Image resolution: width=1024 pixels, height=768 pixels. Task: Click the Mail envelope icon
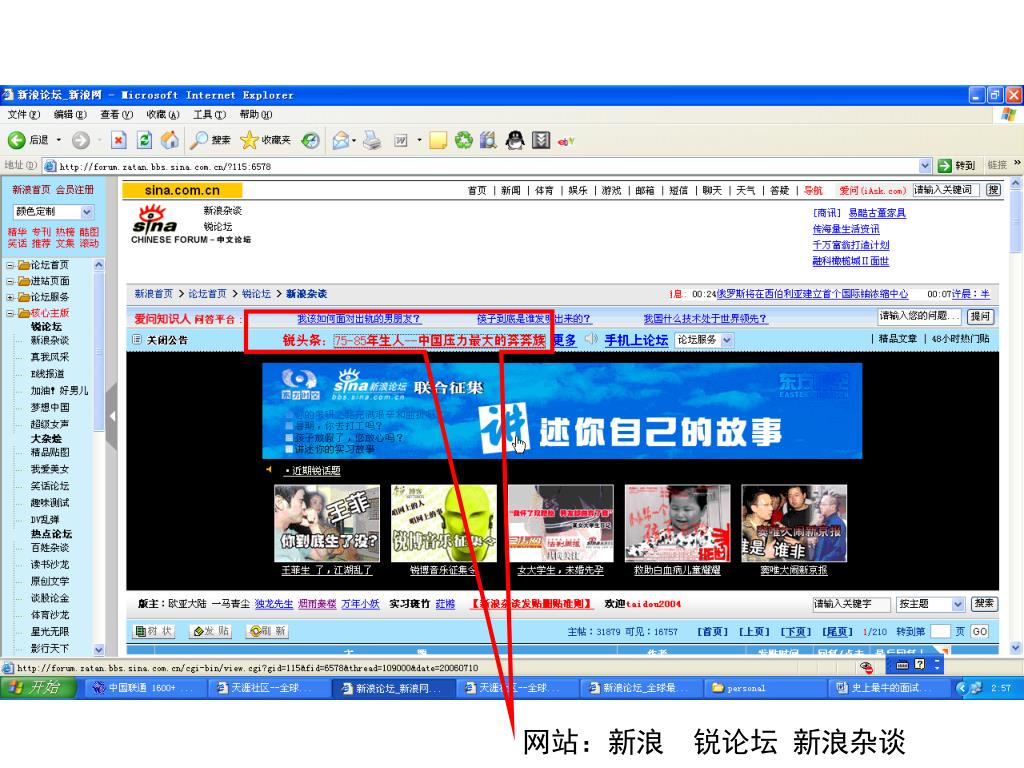(x=340, y=140)
